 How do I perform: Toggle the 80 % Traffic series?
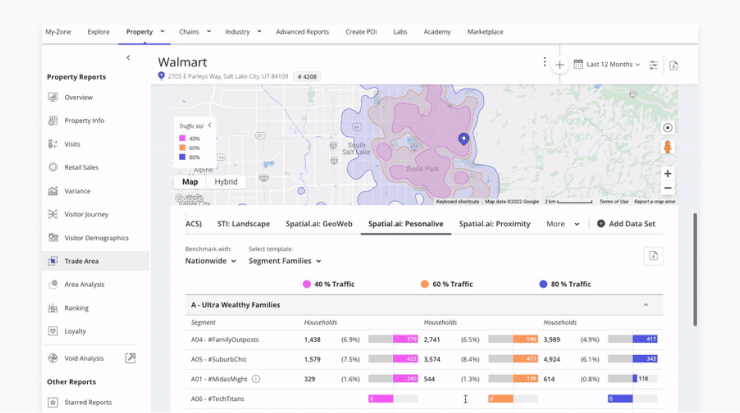(565, 284)
